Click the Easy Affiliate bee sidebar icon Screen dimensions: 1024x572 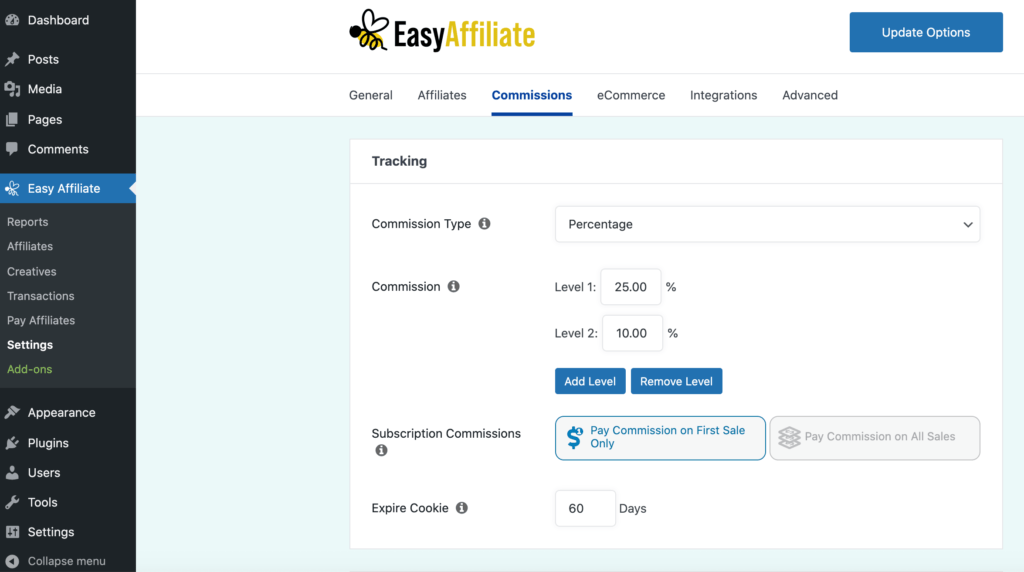click(12, 189)
